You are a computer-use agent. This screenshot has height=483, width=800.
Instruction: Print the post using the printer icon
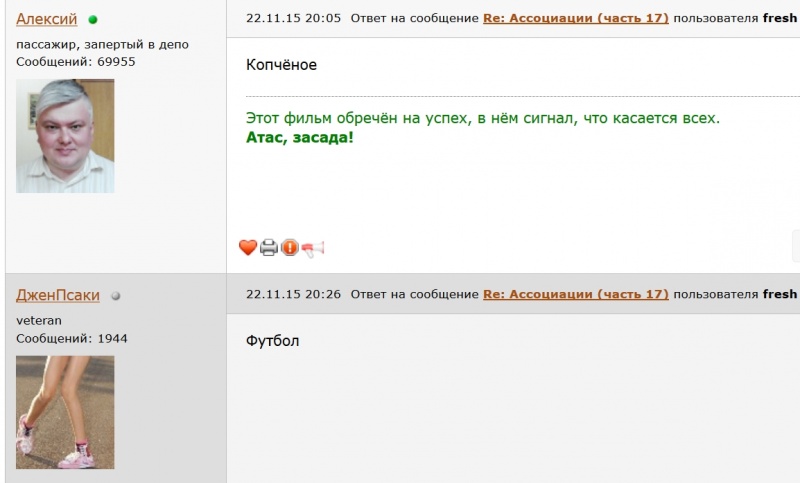click(x=269, y=247)
